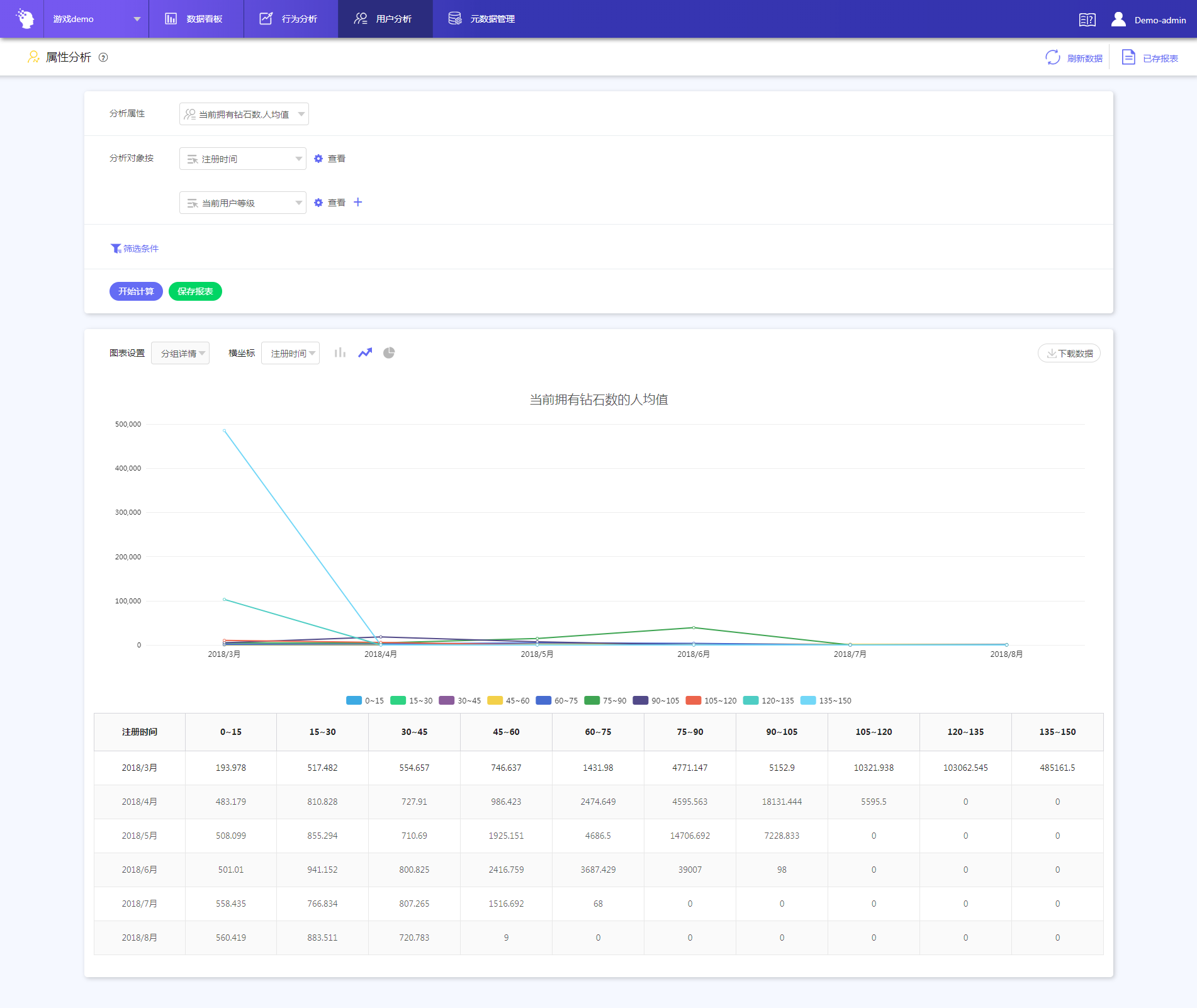1197x1008 pixels.
Task: Open the 当前拥有钻石数.人均值 attribute dropdown
Action: [x=244, y=115]
